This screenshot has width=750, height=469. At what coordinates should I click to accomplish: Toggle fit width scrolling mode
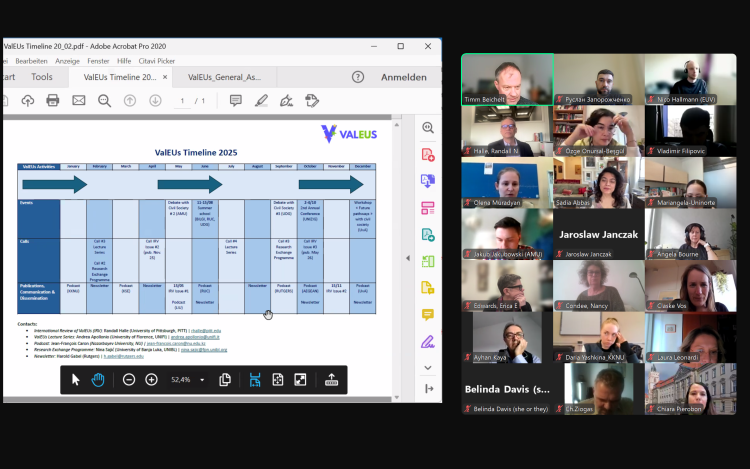[255, 380]
